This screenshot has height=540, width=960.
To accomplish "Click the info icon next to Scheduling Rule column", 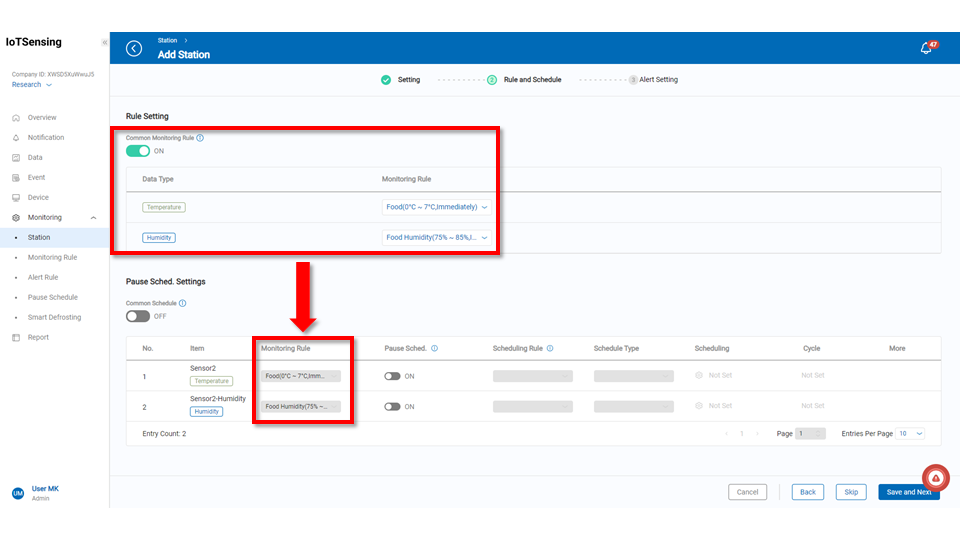I will coord(551,349).
